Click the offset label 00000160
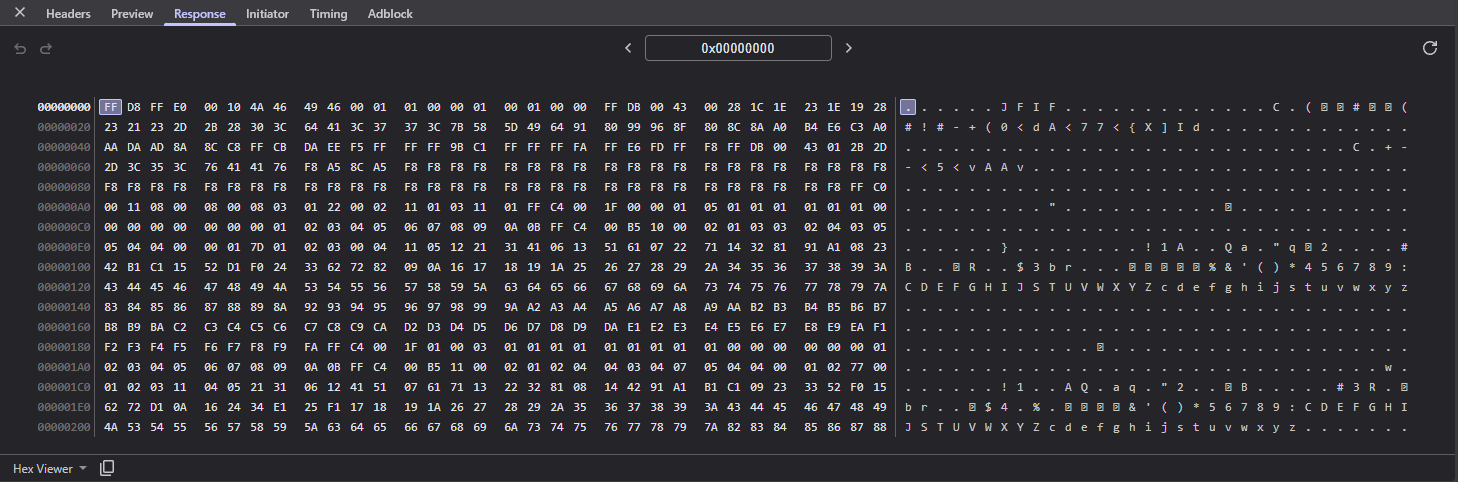The width and height of the screenshot is (1458, 482). (x=64, y=327)
